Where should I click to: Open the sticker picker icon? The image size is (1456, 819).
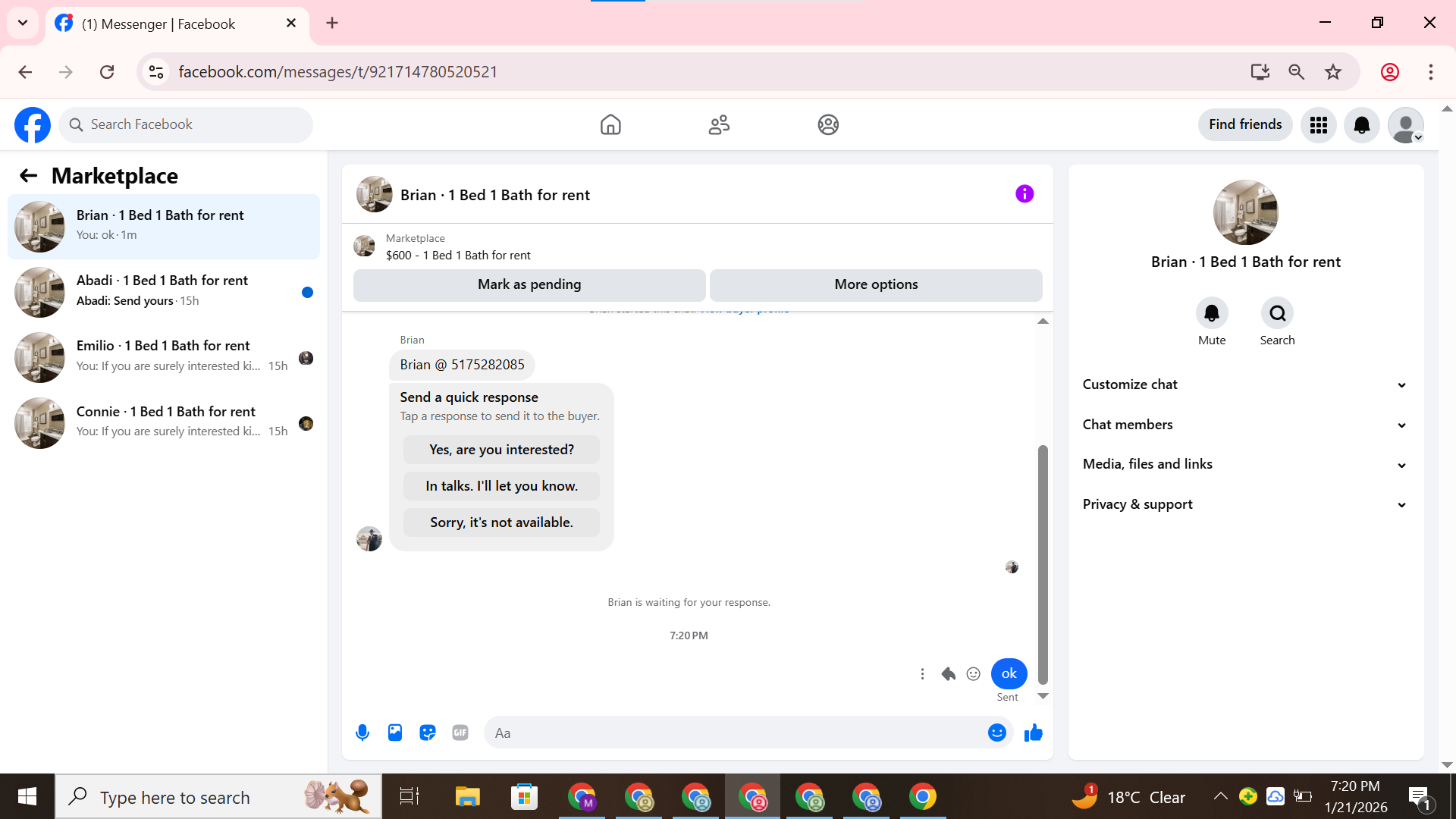428,733
